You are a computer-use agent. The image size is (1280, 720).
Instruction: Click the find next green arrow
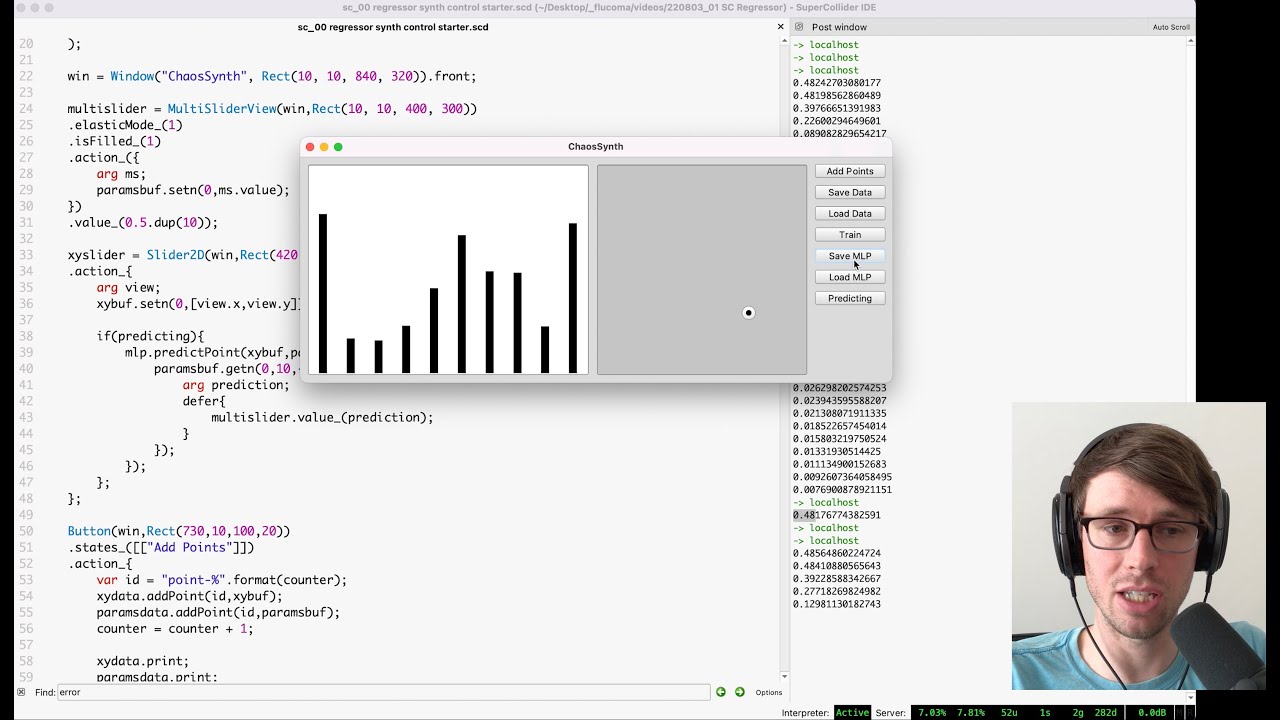[x=740, y=692]
